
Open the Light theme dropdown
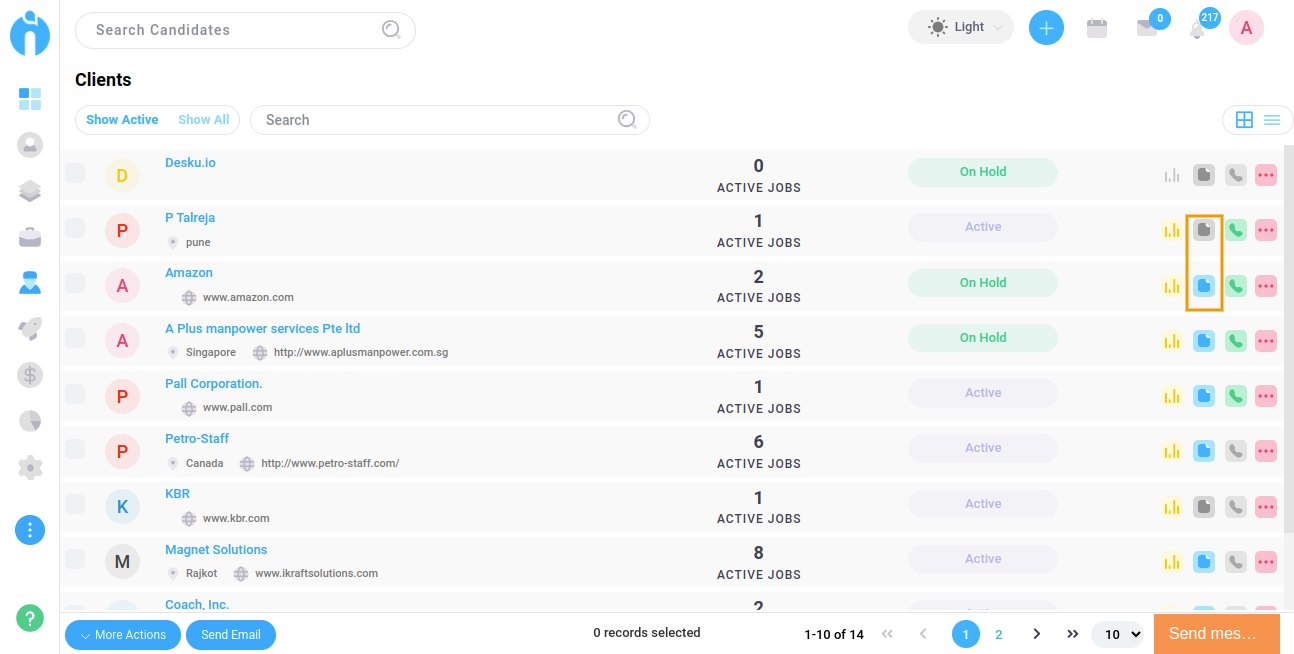tap(961, 27)
